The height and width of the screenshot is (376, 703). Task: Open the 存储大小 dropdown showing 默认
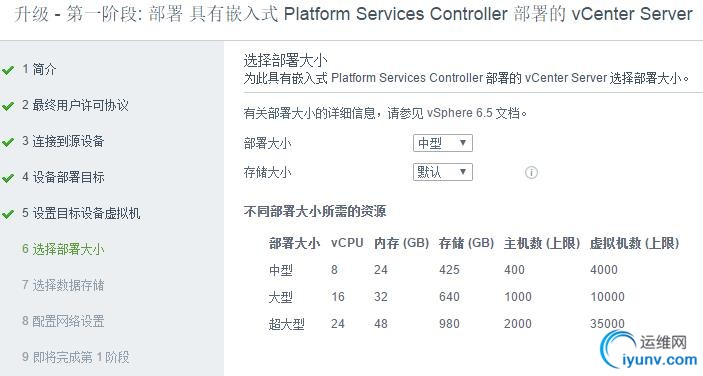click(x=443, y=172)
